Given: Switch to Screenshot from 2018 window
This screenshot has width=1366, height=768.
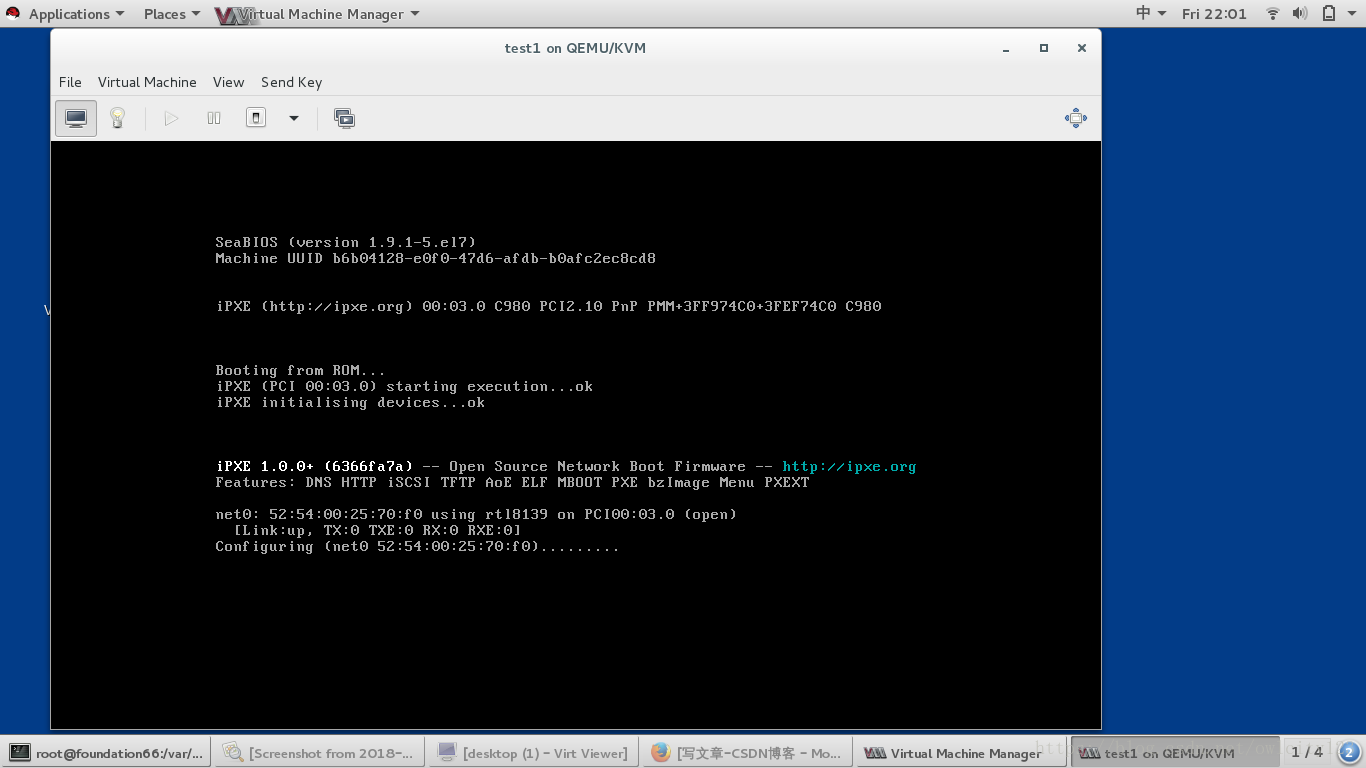Looking at the screenshot, I should point(319,753).
